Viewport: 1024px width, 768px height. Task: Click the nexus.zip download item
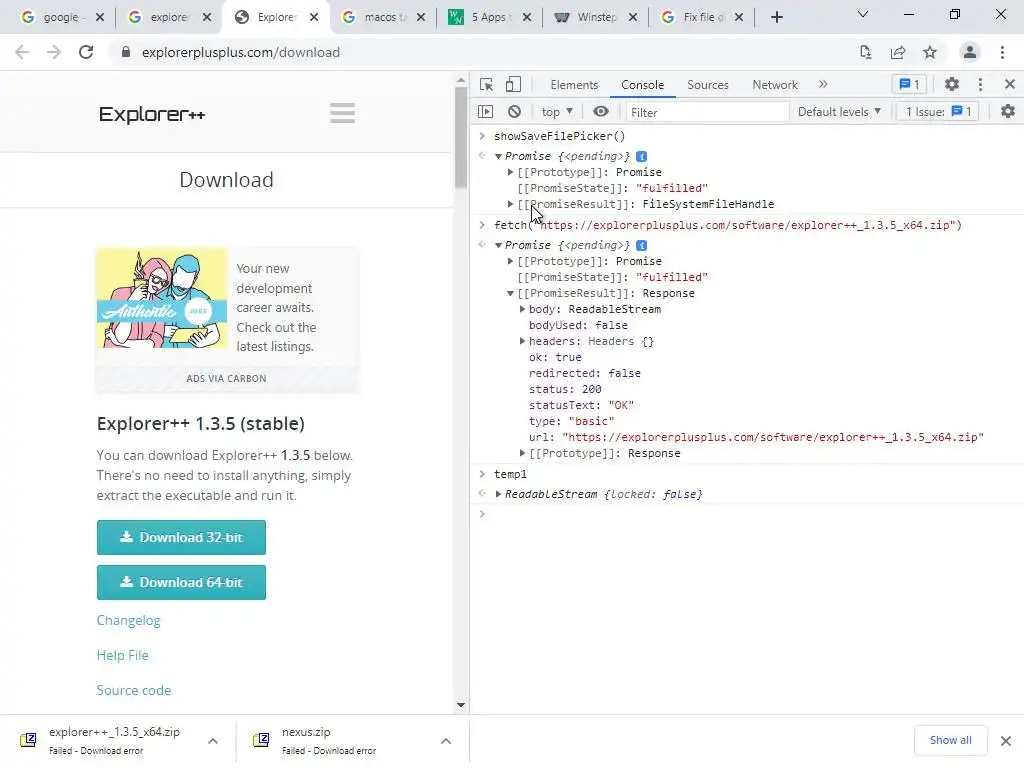coord(330,741)
